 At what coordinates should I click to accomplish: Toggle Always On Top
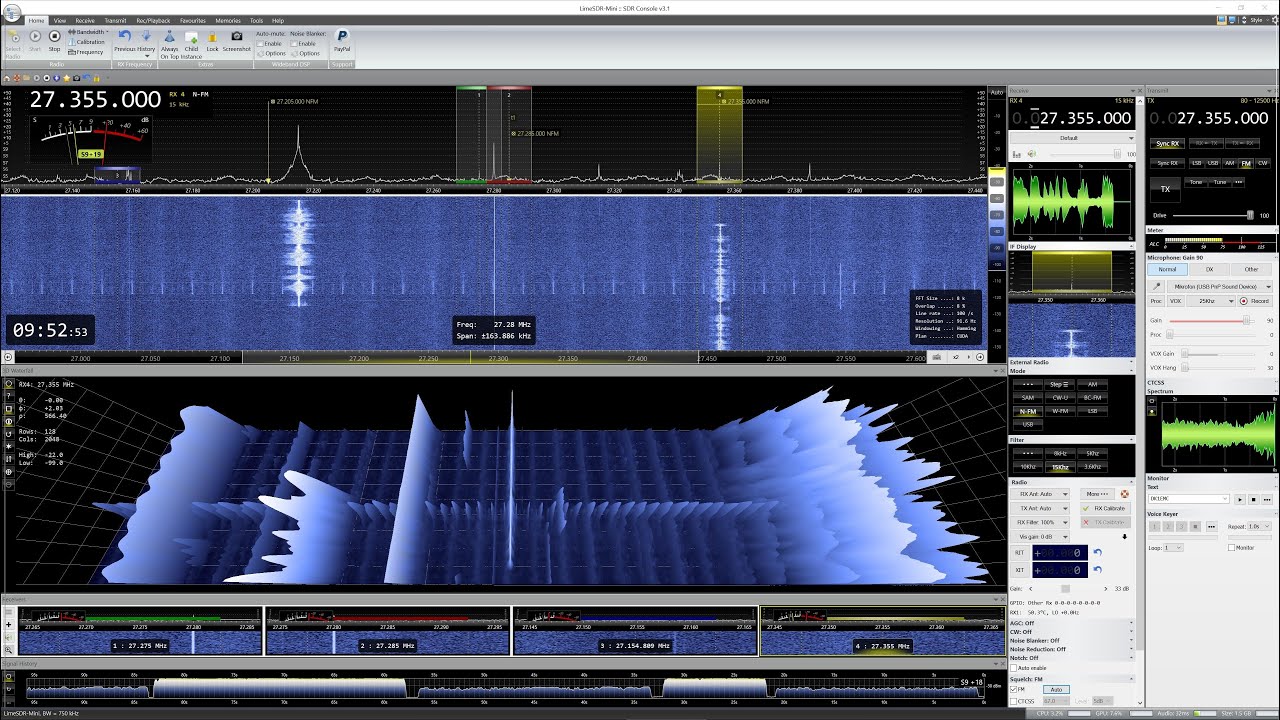(170, 43)
